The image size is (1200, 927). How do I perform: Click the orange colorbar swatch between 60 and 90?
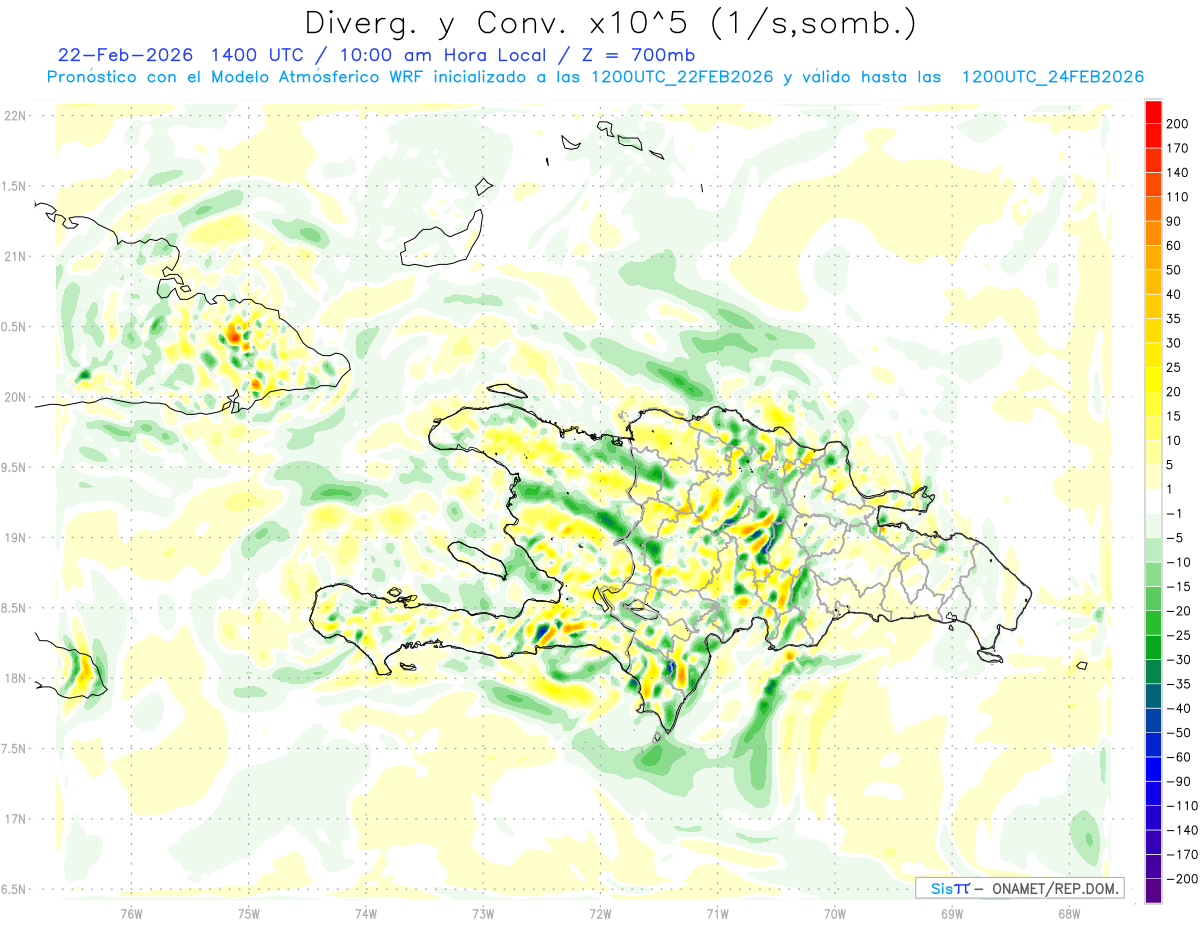[x=1153, y=234]
